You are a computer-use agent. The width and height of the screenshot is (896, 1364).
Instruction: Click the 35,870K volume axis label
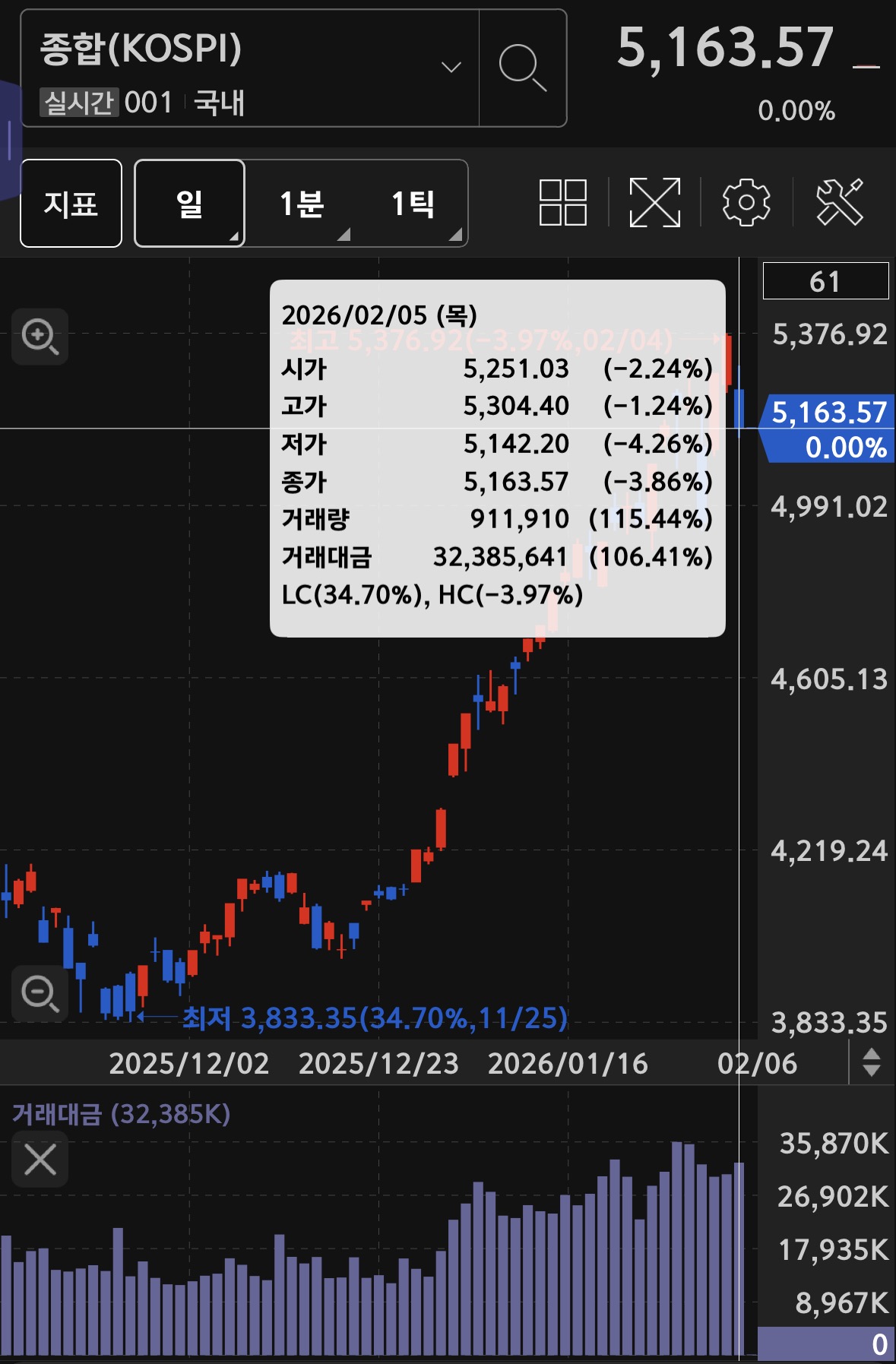click(834, 1143)
